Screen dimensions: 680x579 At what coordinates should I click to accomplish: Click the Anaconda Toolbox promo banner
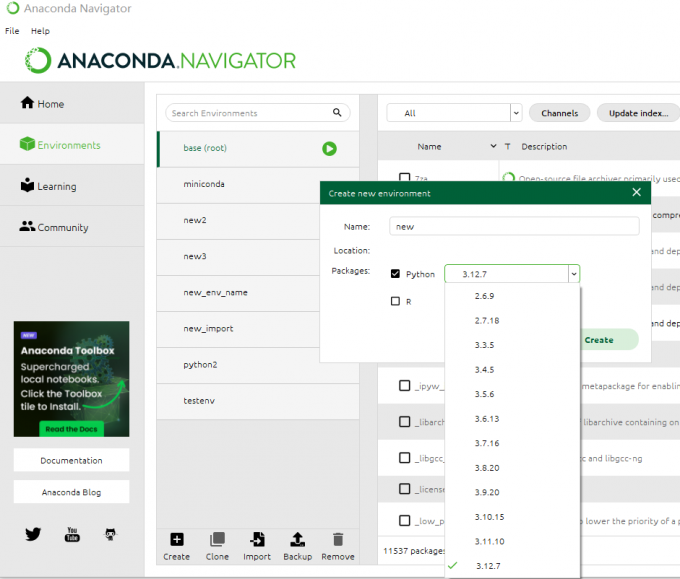[x=72, y=379]
